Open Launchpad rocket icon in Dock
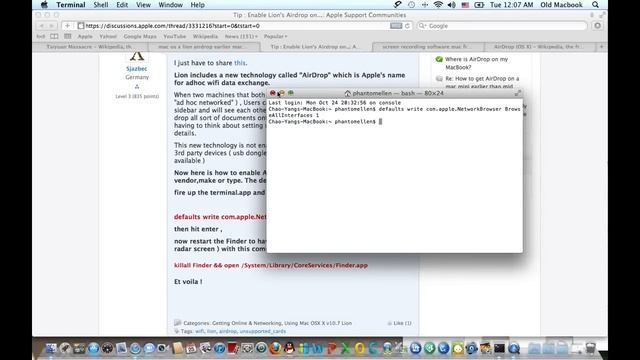The width and height of the screenshot is (640, 360). (65, 348)
